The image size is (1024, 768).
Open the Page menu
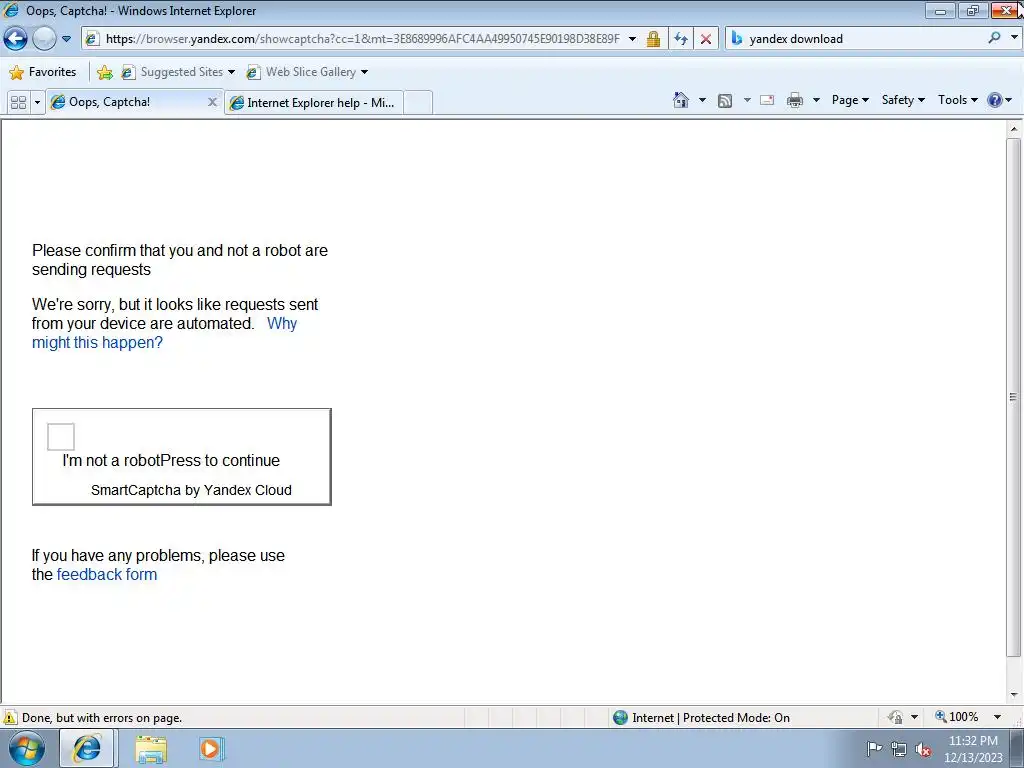(x=850, y=100)
